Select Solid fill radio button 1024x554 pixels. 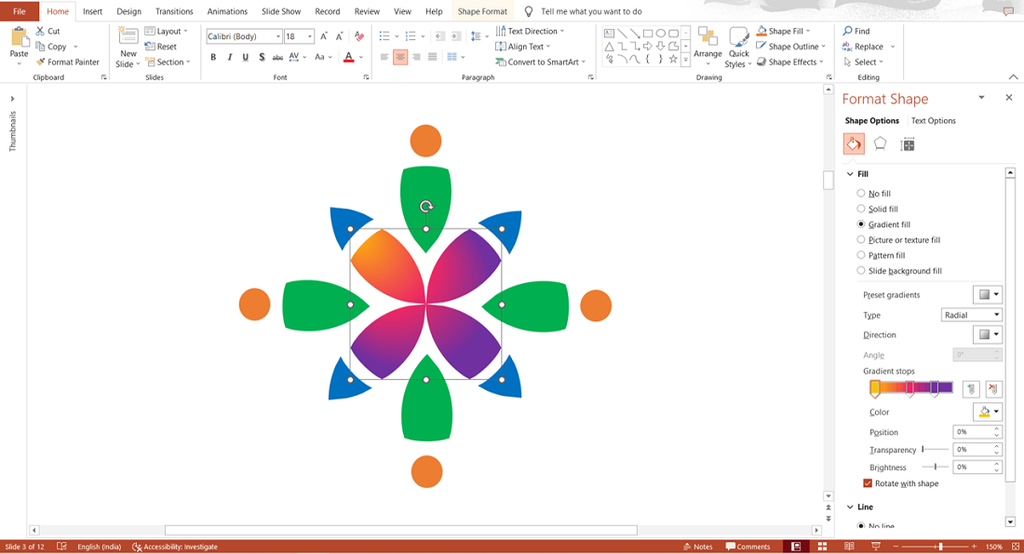861,208
